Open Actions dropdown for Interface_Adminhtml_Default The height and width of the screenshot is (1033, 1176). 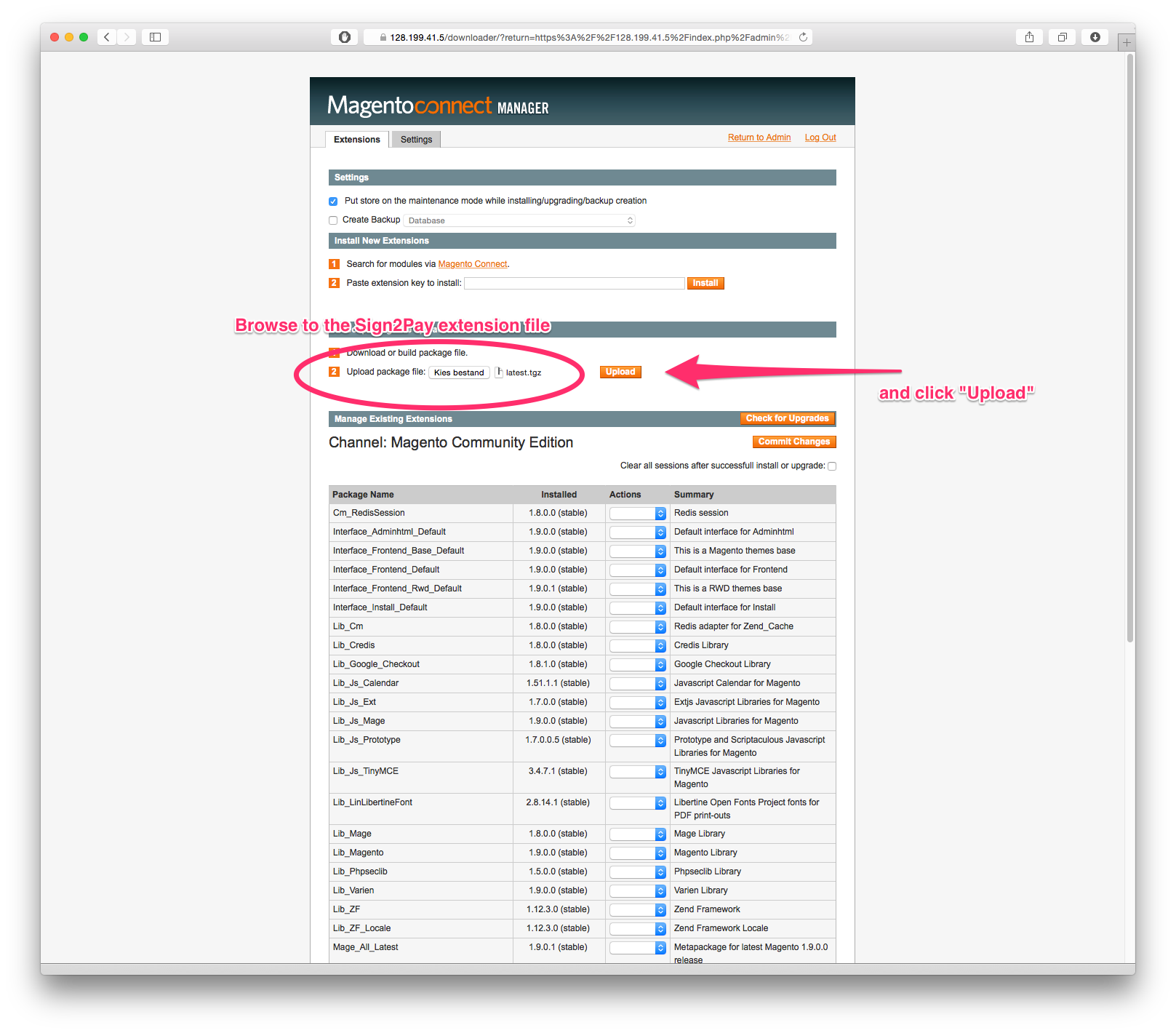tap(638, 533)
